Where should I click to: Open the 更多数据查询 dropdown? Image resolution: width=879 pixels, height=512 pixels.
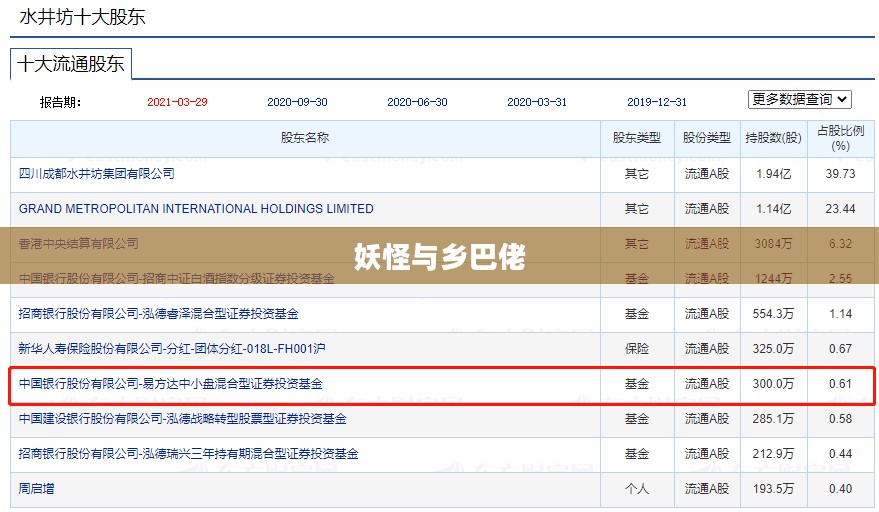pos(799,100)
